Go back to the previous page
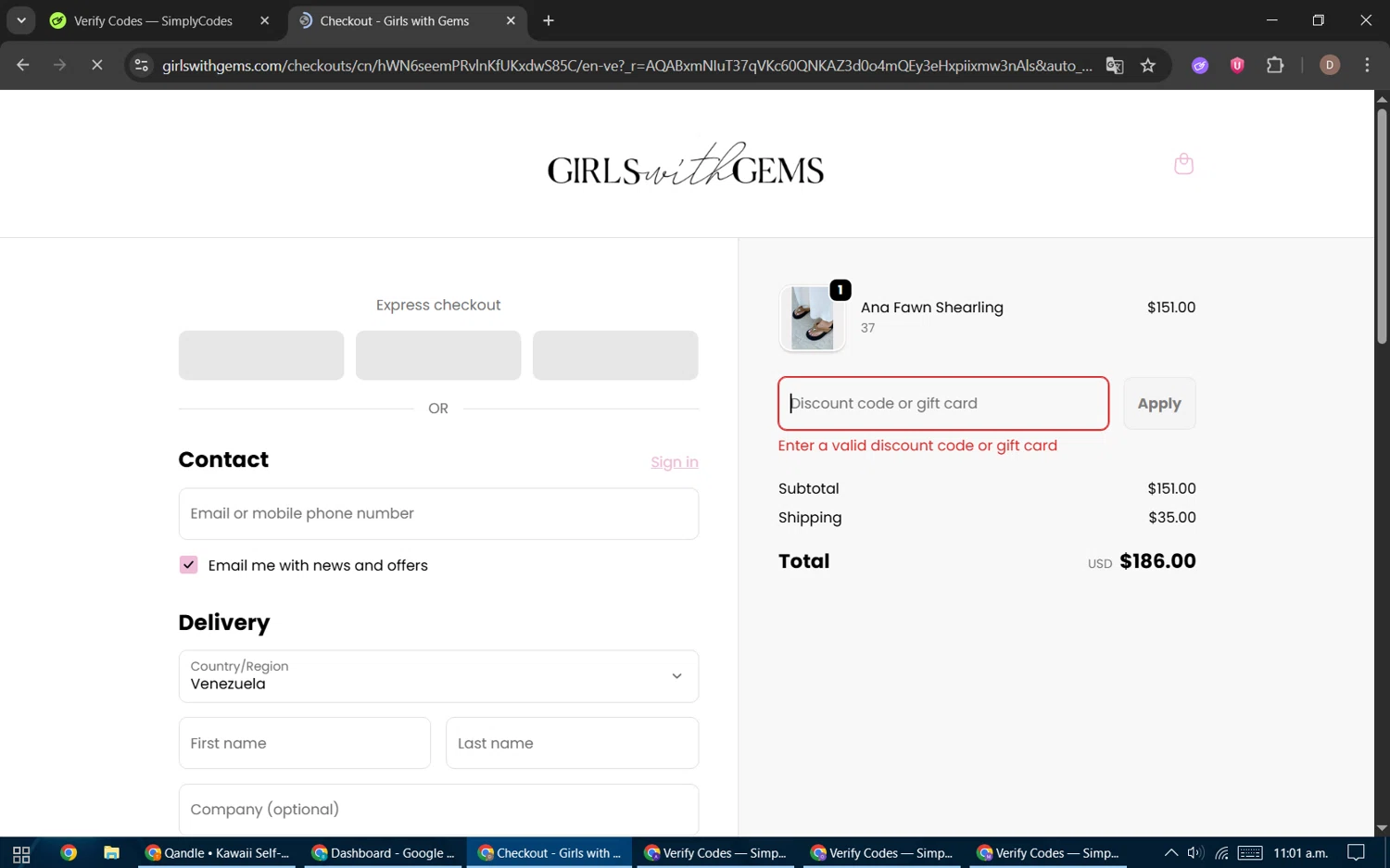 (23, 65)
